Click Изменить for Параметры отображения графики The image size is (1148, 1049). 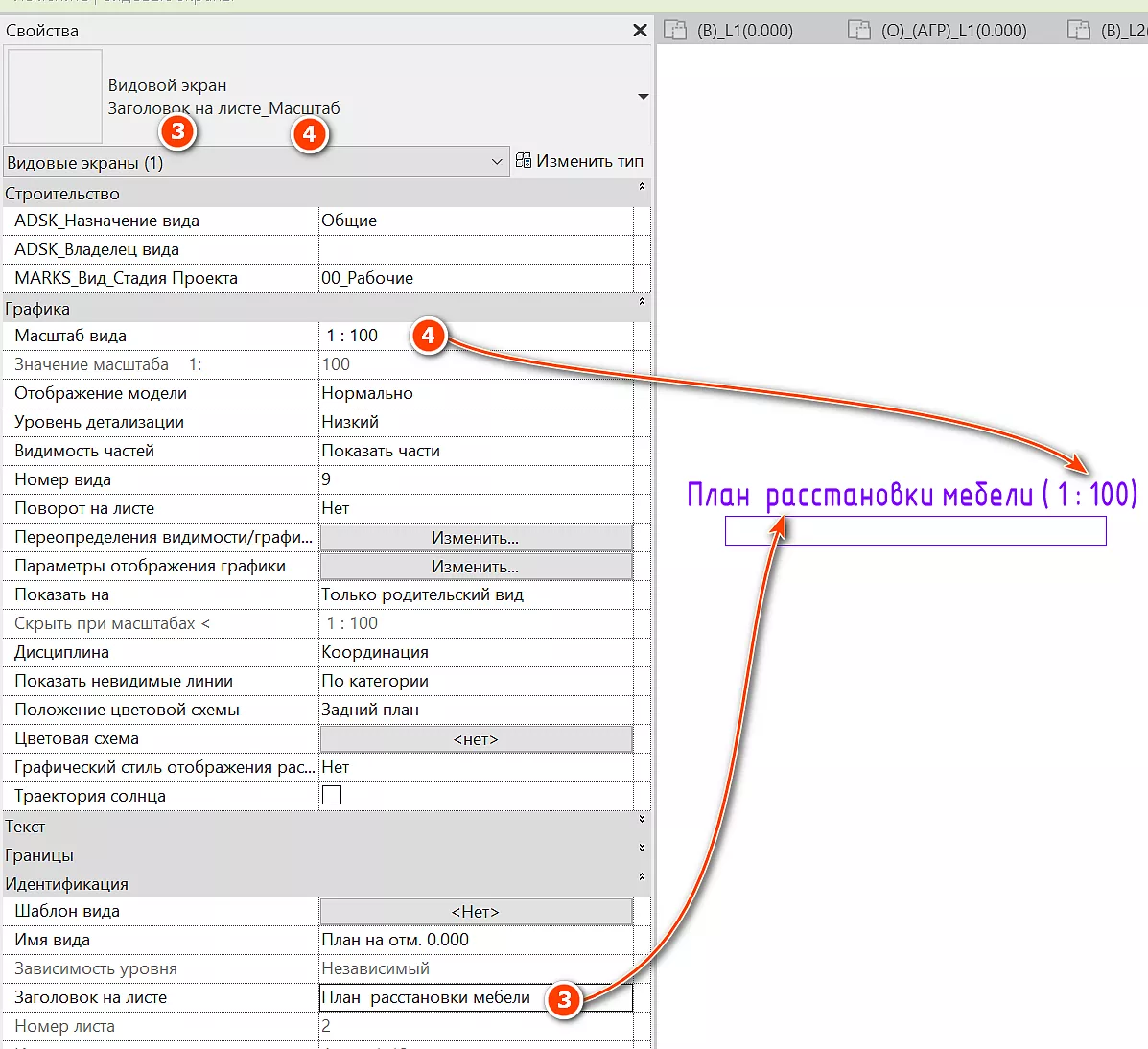[475, 567]
